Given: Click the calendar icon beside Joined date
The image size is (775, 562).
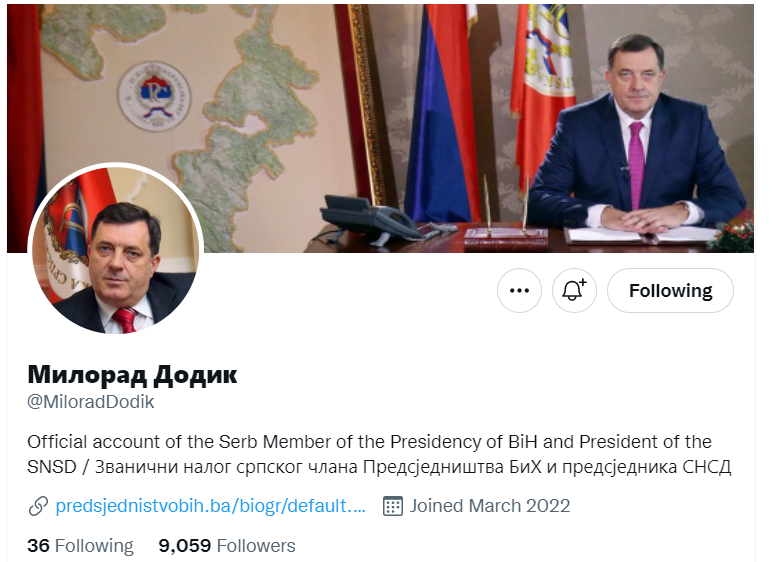Looking at the screenshot, I should [393, 506].
